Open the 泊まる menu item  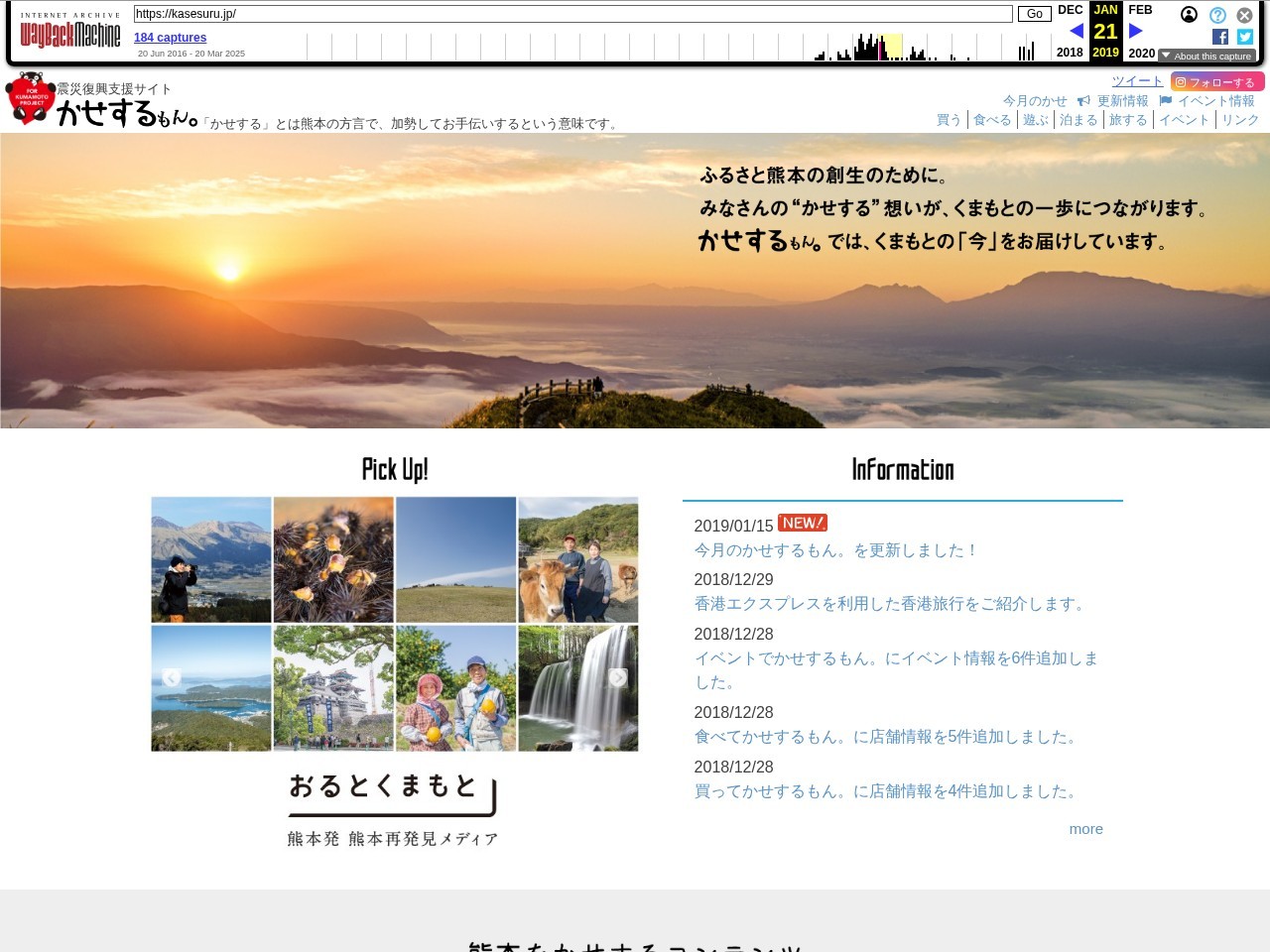click(1079, 120)
